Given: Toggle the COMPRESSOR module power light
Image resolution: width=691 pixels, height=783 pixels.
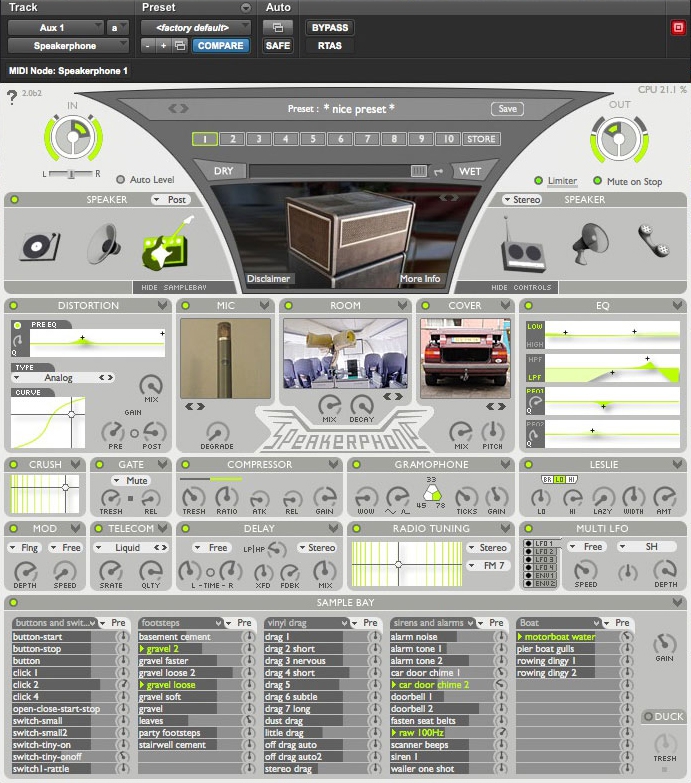Looking at the screenshot, I should pyautogui.click(x=185, y=464).
